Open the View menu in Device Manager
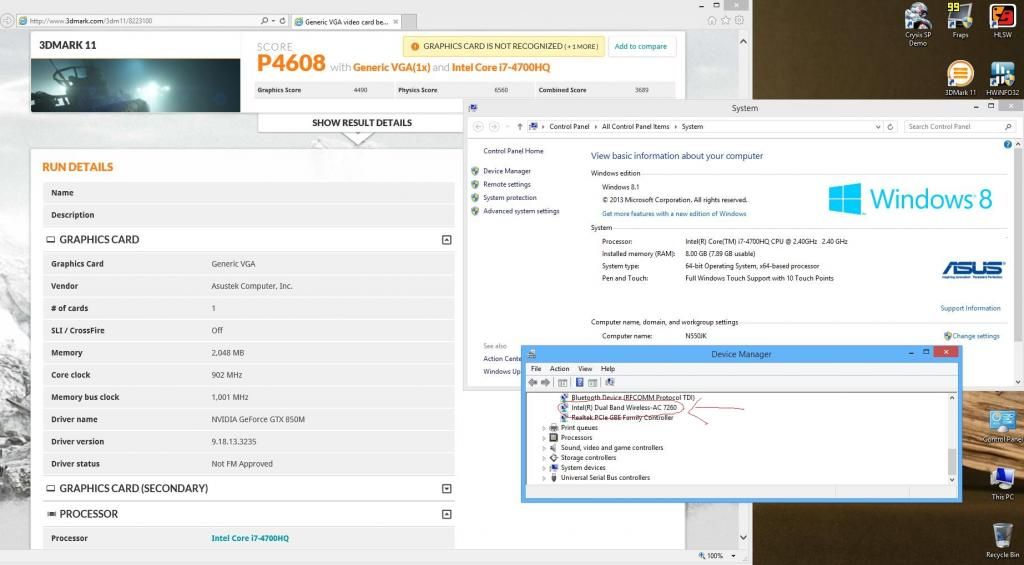The width and height of the screenshot is (1024, 565). coord(585,369)
